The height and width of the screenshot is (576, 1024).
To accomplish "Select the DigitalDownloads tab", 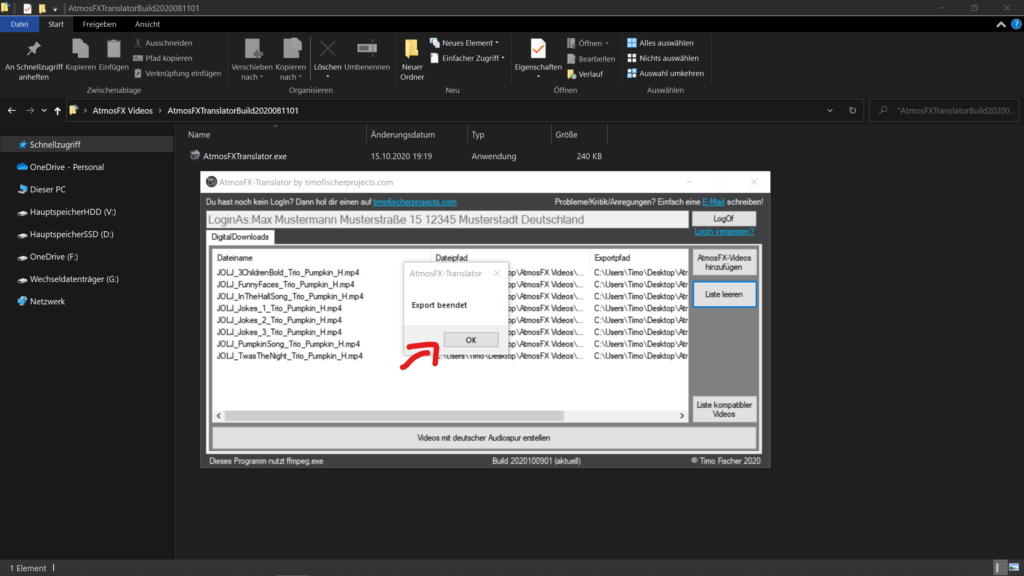I will click(240, 237).
